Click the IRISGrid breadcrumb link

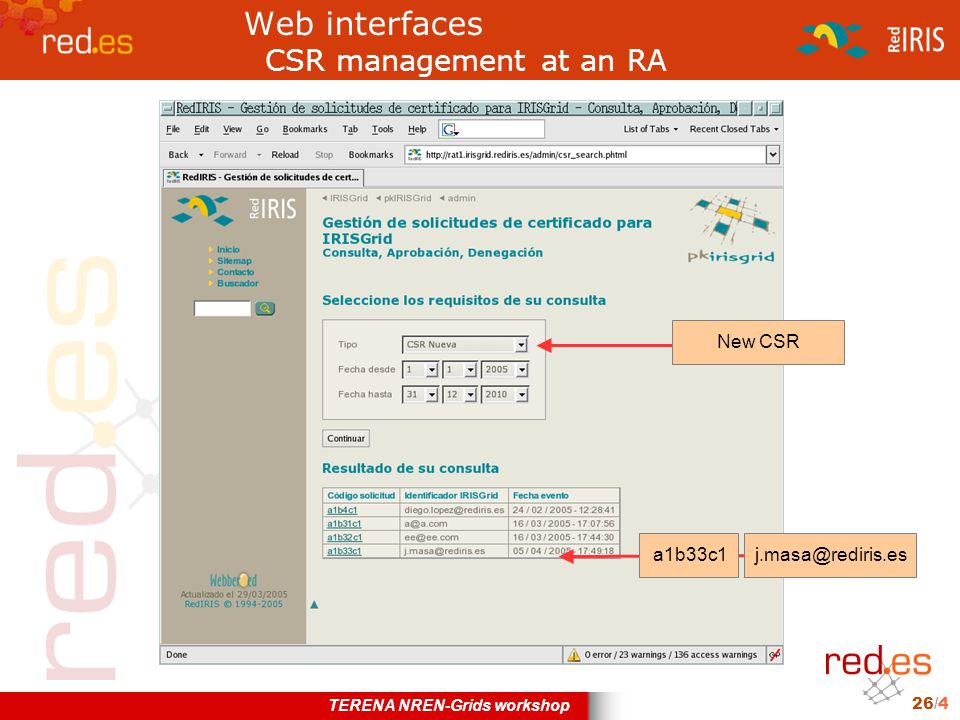(348, 198)
